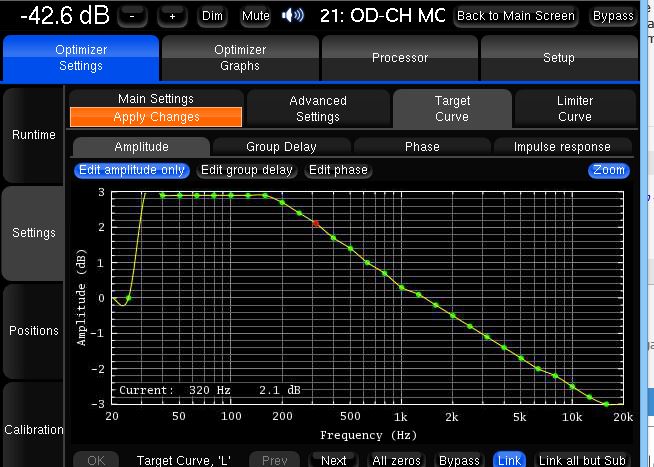654x467 pixels.
Task: Select the green curve point at 100 Hz
Action: [231, 196]
